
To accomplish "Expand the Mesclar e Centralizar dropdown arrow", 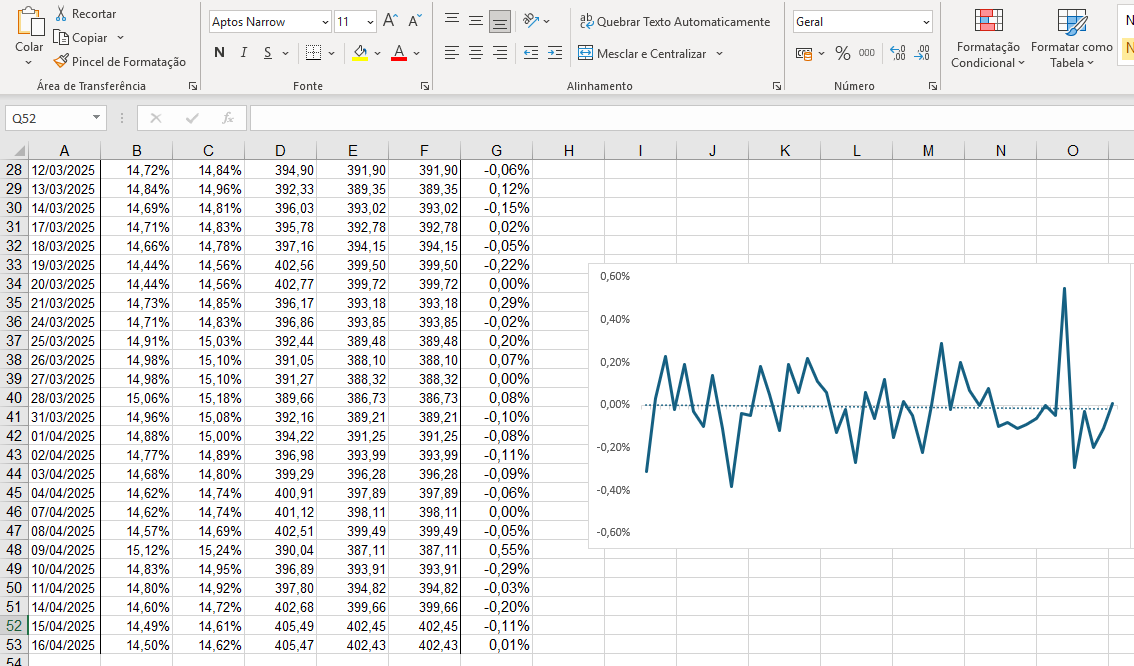I will pyautogui.click(x=719, y=54).
